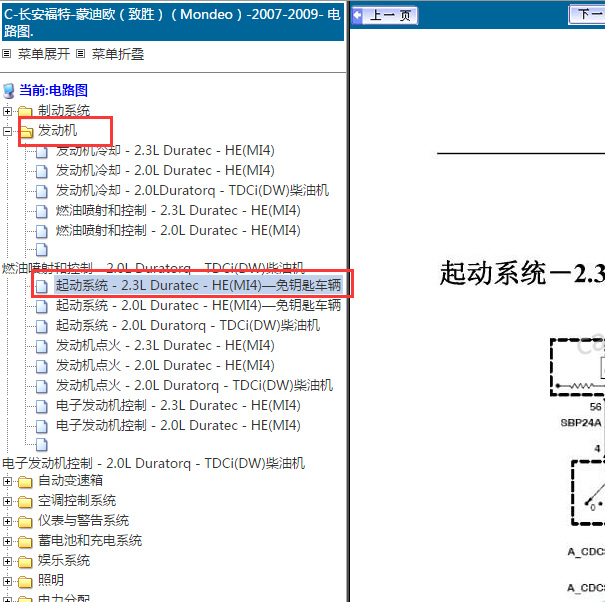
Task: Open 燃油喷射和控制 - 2.0L Duratorq TDCi柴油机
Action: coord(154,267)
